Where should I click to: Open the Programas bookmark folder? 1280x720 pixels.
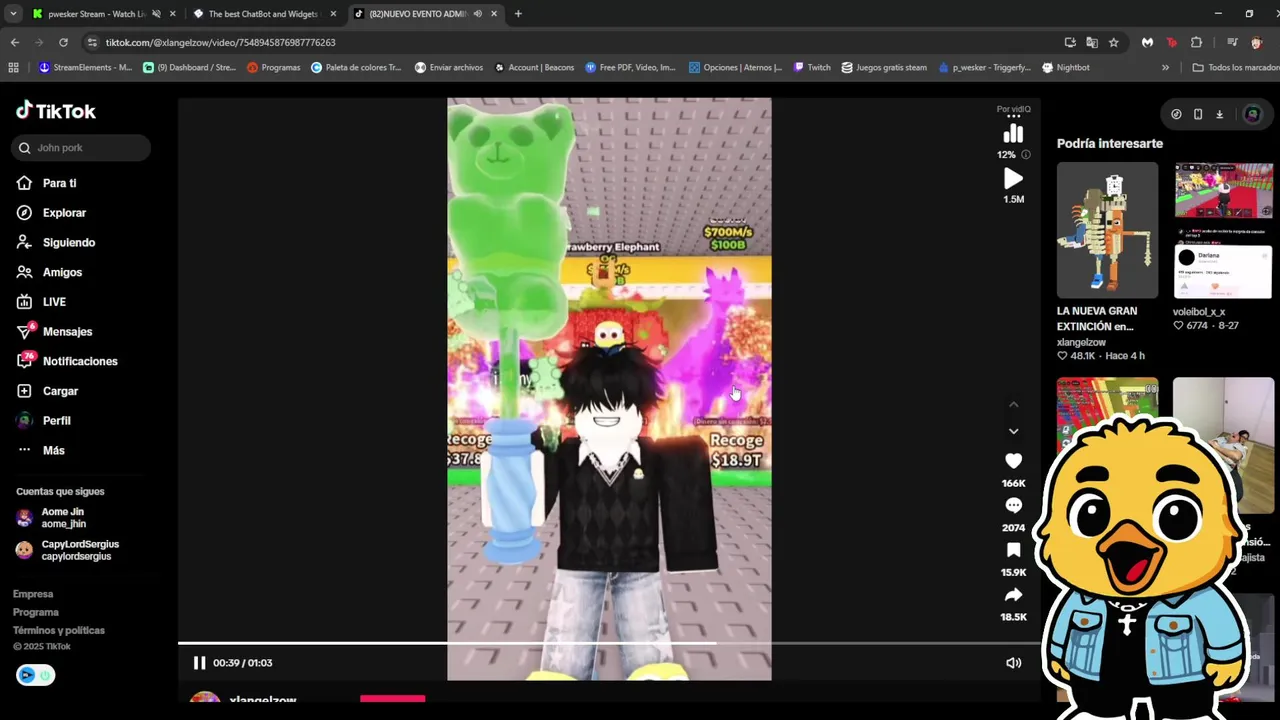tap(273, 68)
